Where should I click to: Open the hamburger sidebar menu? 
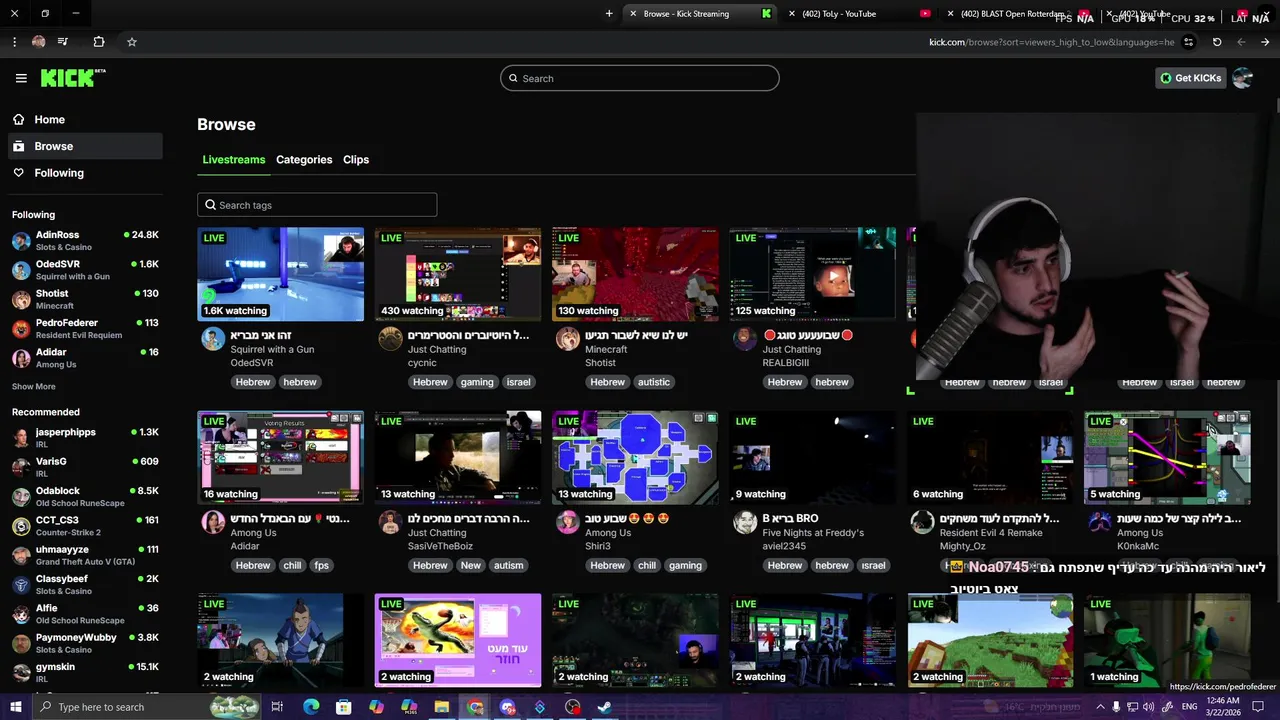[x=21, y=78]
